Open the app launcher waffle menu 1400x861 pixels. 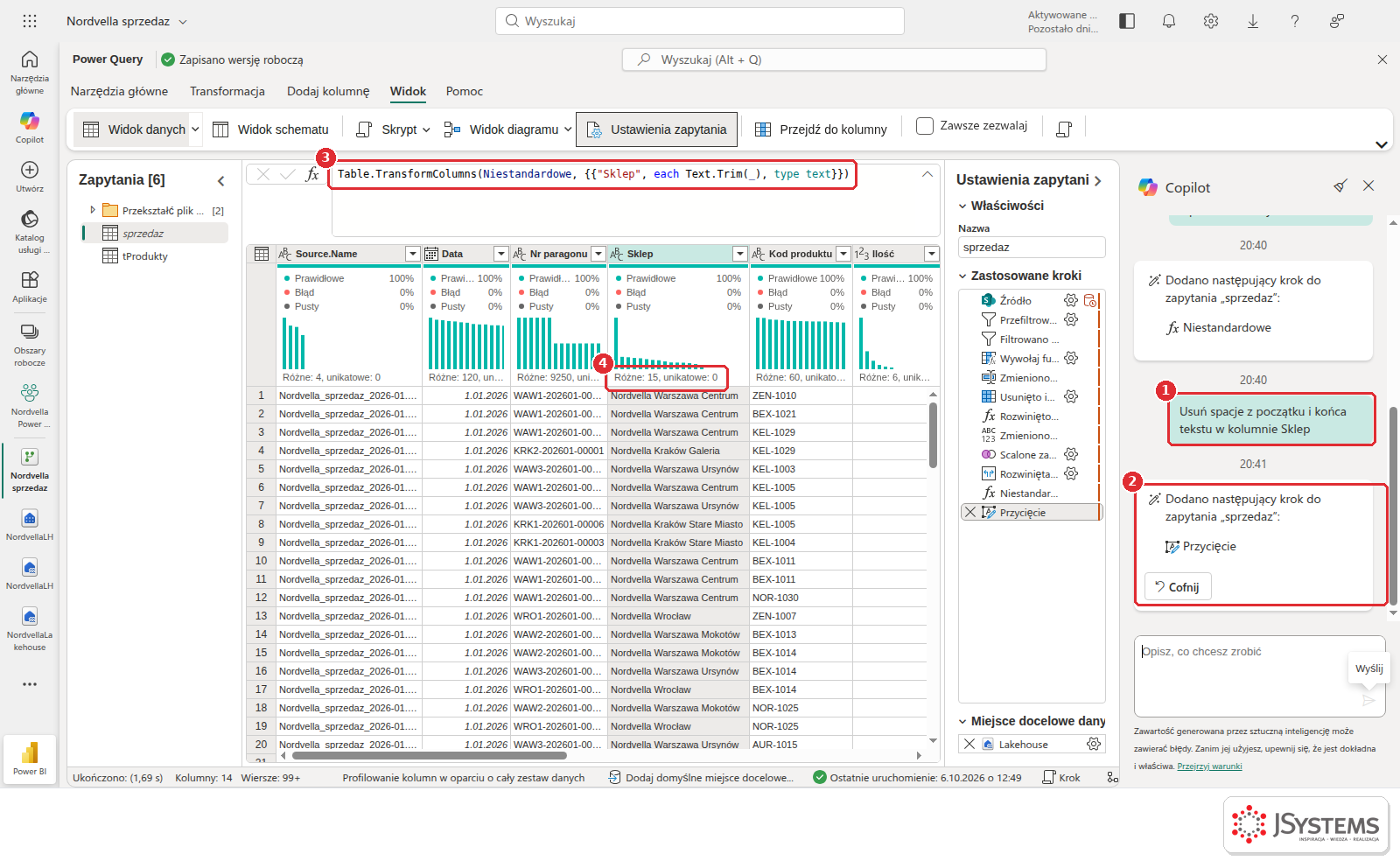(30, 21)
